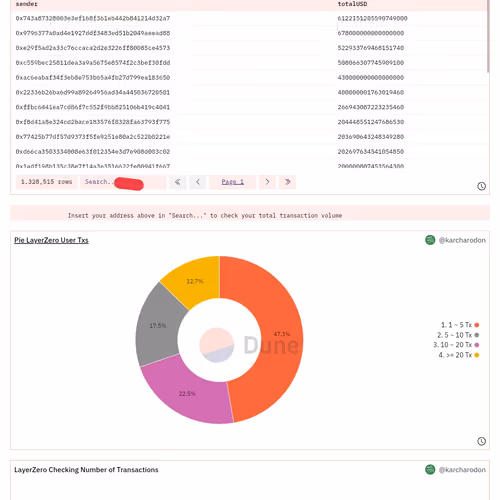Click LayerZero Checking Number of Transactions title

(x=86, y=470)
